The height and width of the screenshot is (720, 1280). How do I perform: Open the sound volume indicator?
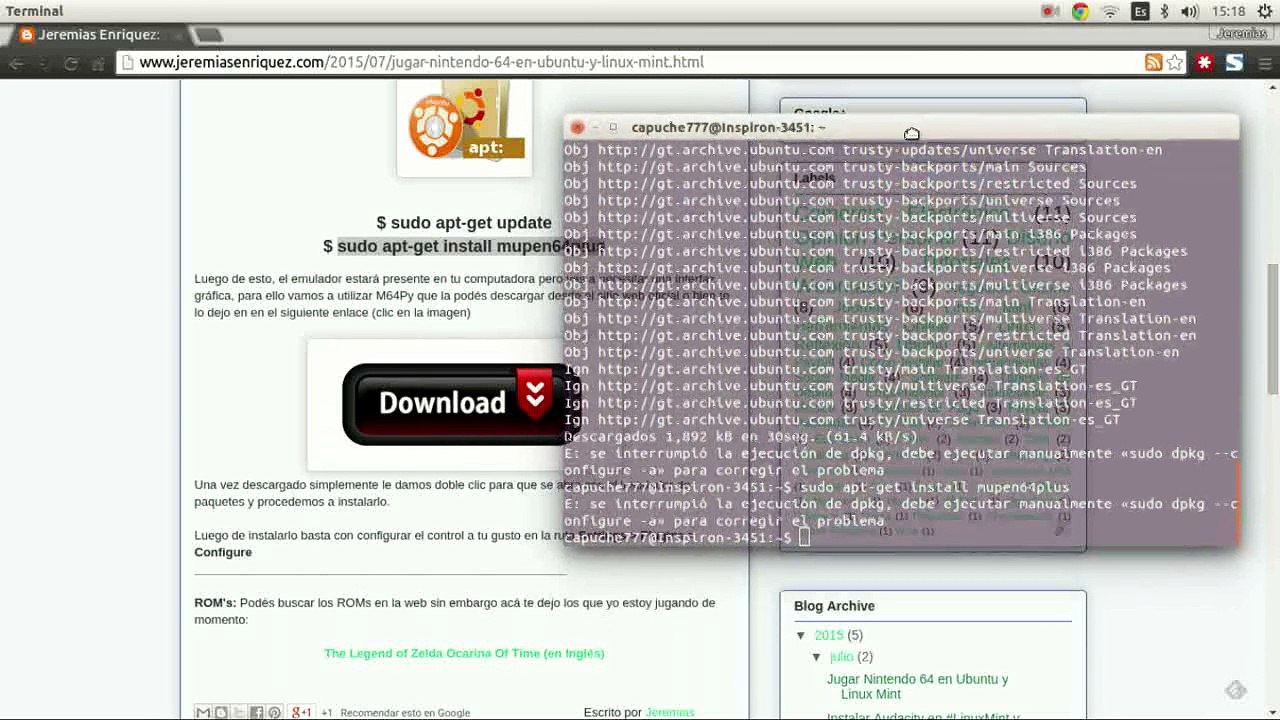1189,12
